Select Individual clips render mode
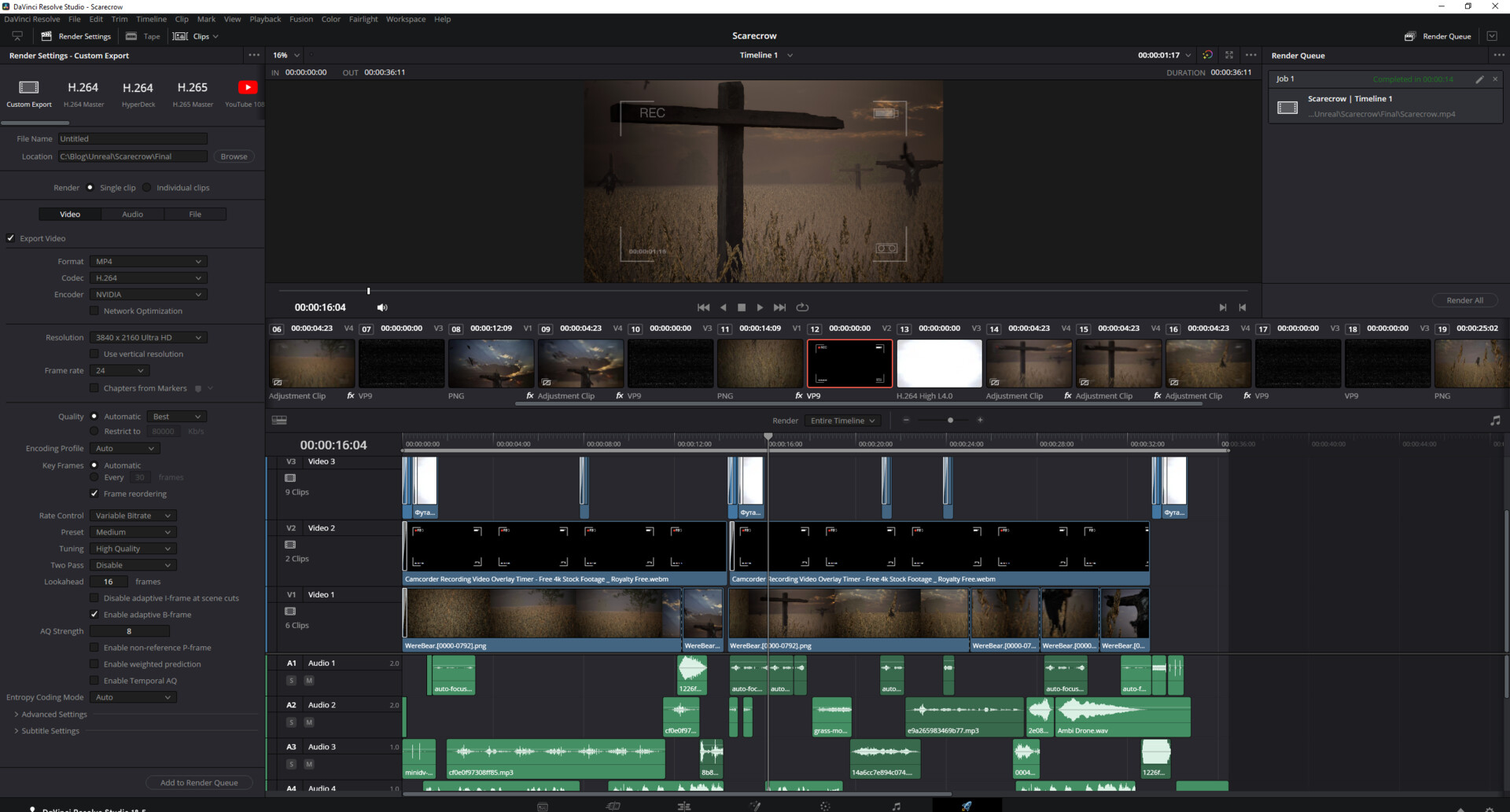Screen dimensions: 1510x812 click(x=147, y=187)
